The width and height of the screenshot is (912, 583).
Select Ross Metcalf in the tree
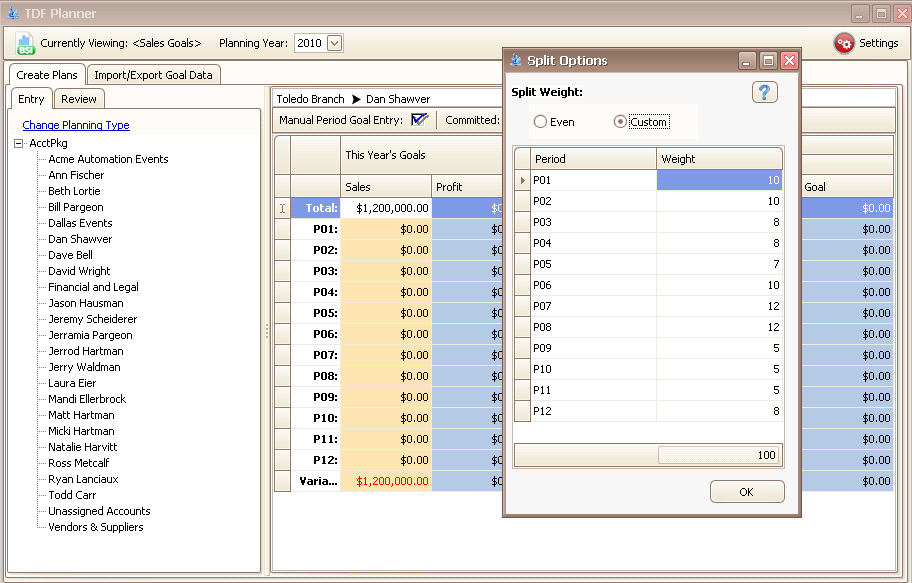pyautogui.click(x=79, y=463)
